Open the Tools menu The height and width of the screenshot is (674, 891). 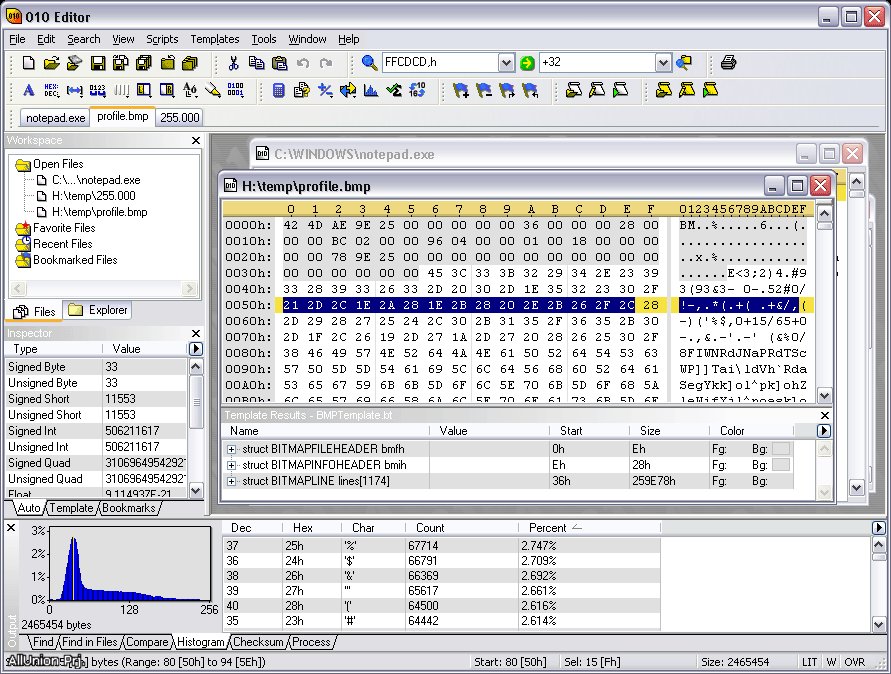pos(264,39)
